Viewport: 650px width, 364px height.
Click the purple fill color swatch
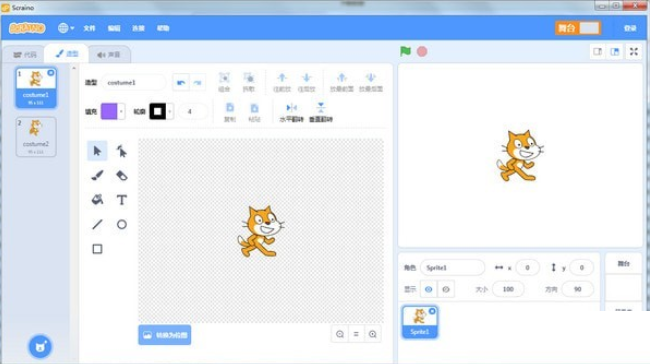tap(109, 111)
